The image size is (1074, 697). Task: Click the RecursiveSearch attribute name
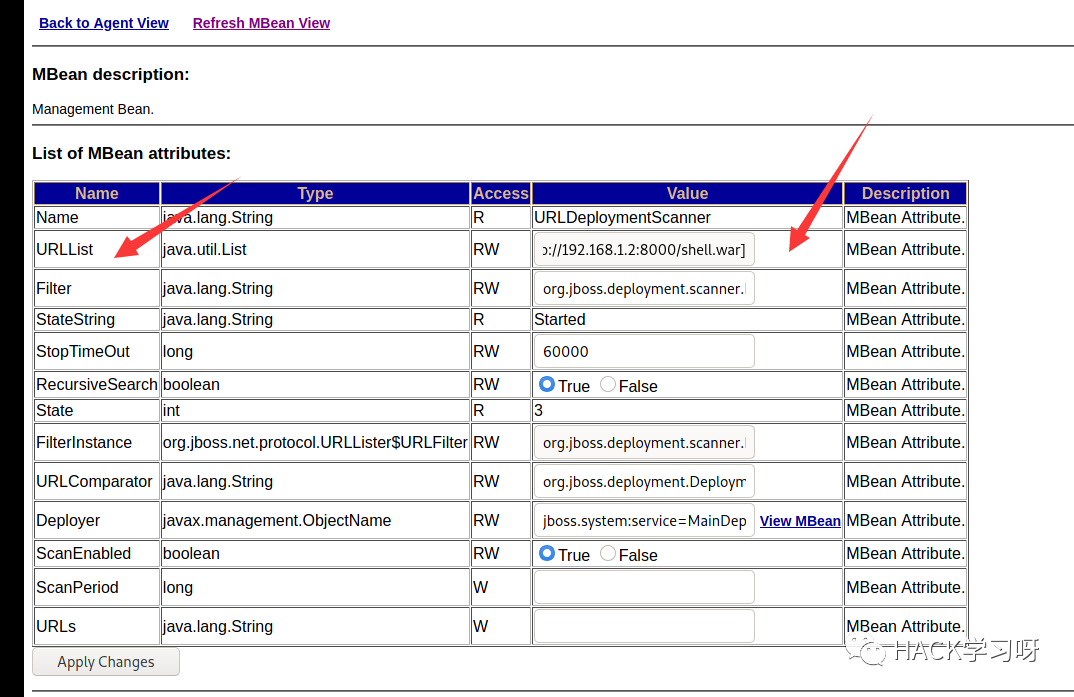point(97,385)
